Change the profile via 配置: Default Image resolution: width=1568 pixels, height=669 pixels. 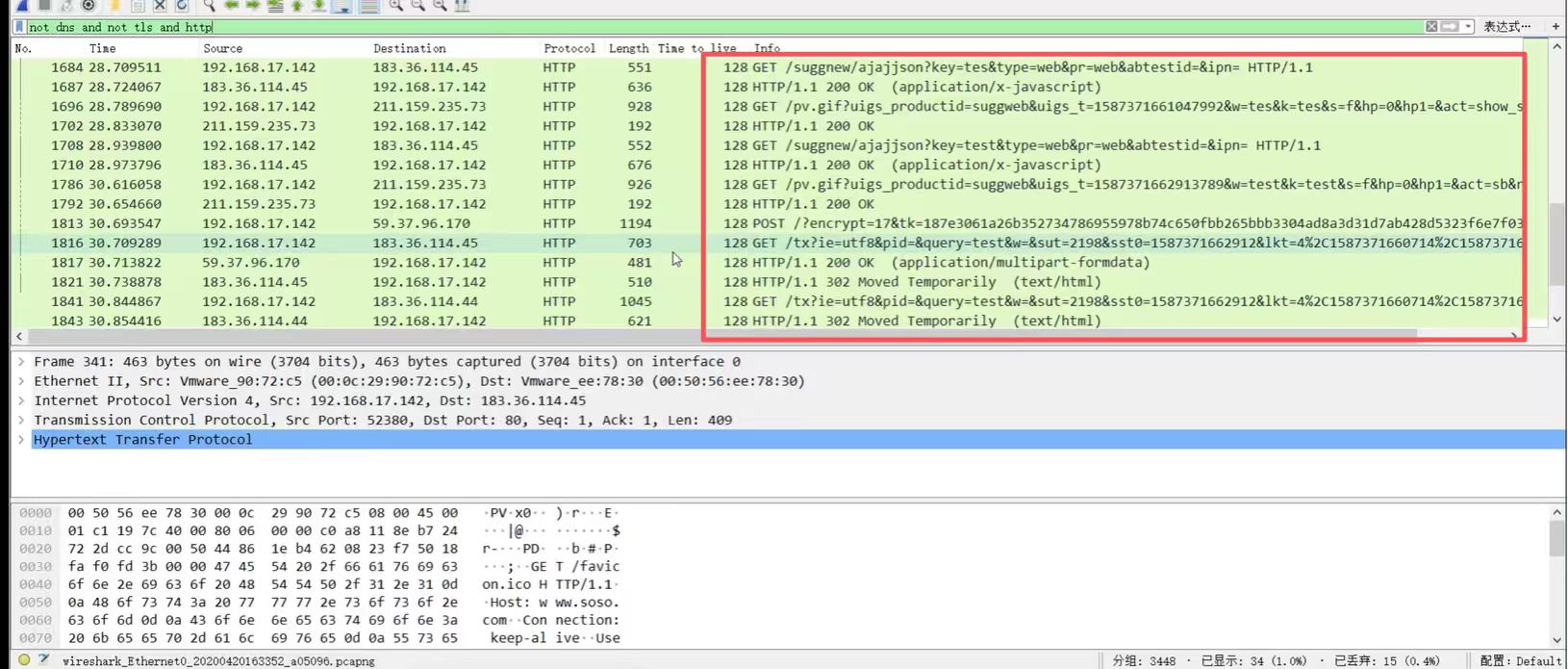[1520, 661]
